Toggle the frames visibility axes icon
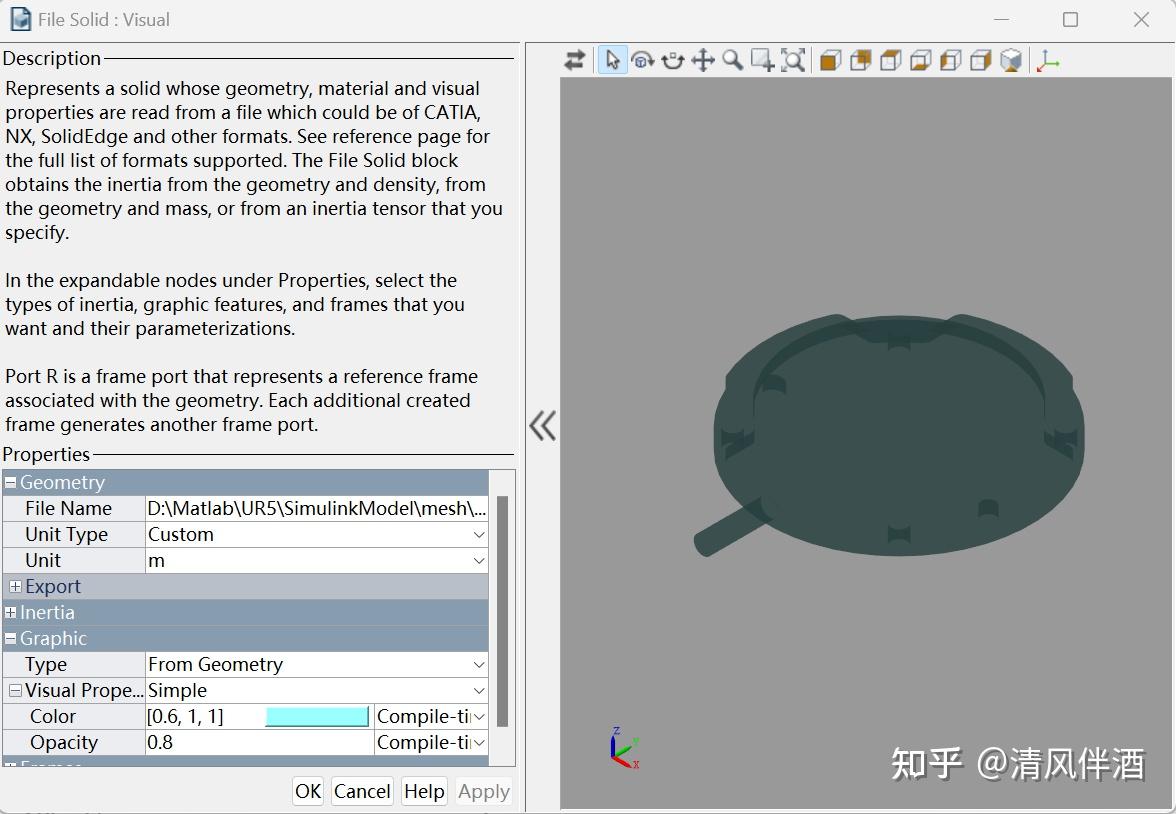Image resolution: width=1176 pixels, height=814 pixels. point(1048,60)
